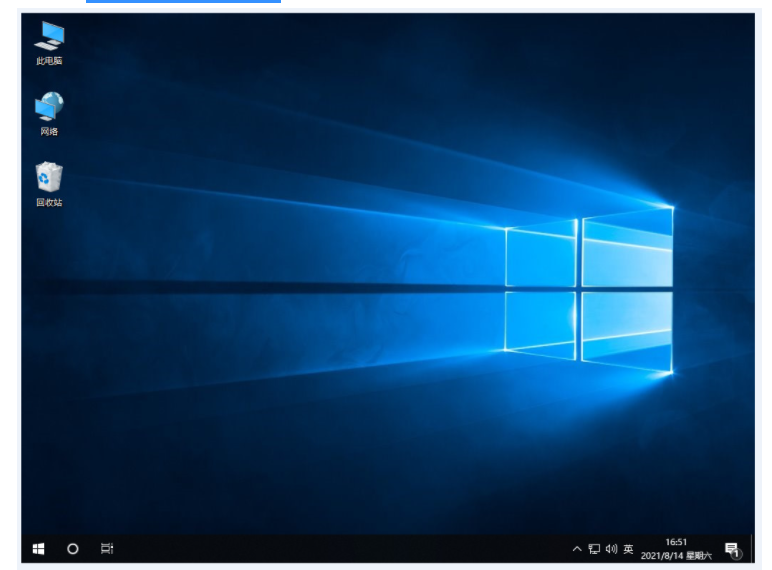Click the Show Desktop strip at taskbar edge

[752, 549]
